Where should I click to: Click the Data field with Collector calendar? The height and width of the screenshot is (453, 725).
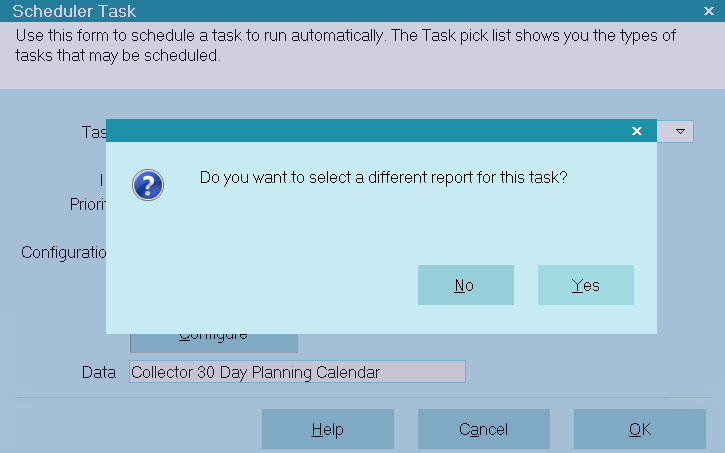297,372
